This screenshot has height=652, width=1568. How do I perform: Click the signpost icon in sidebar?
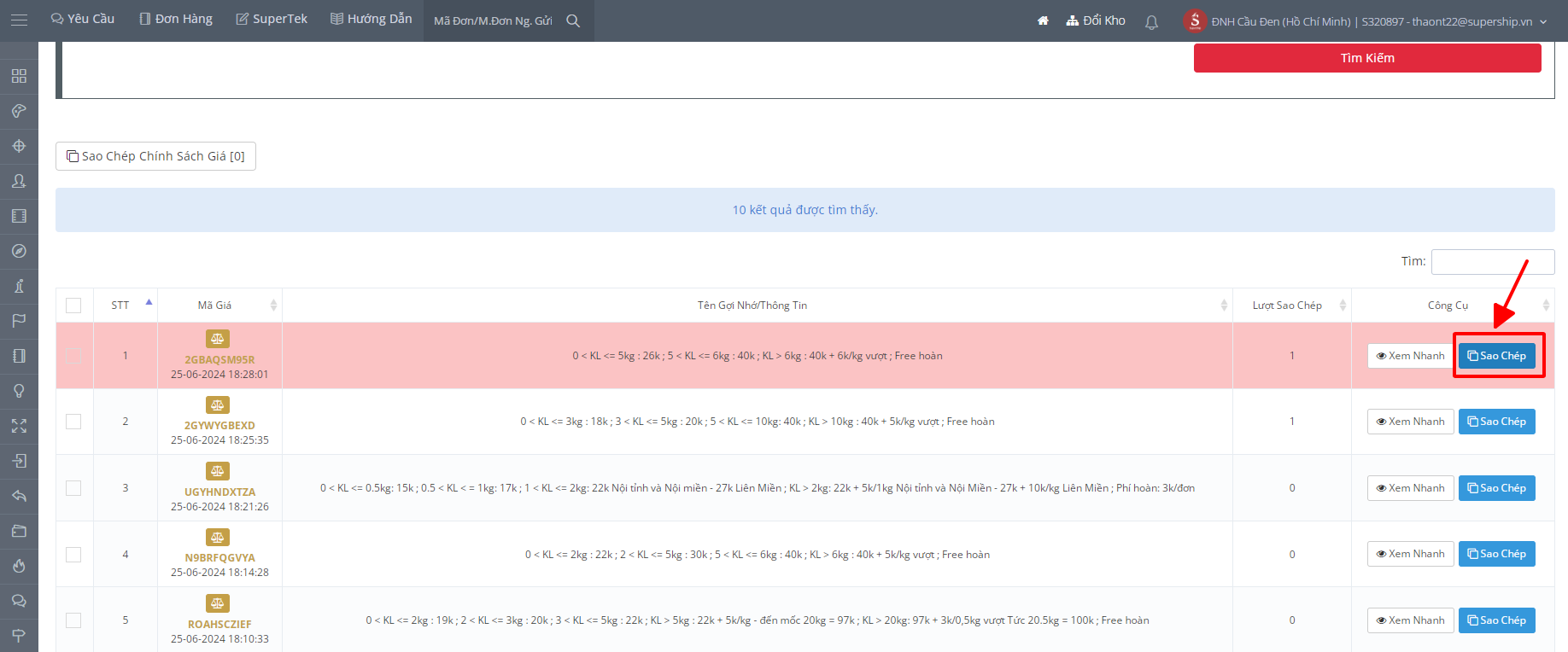pos(19,636)
